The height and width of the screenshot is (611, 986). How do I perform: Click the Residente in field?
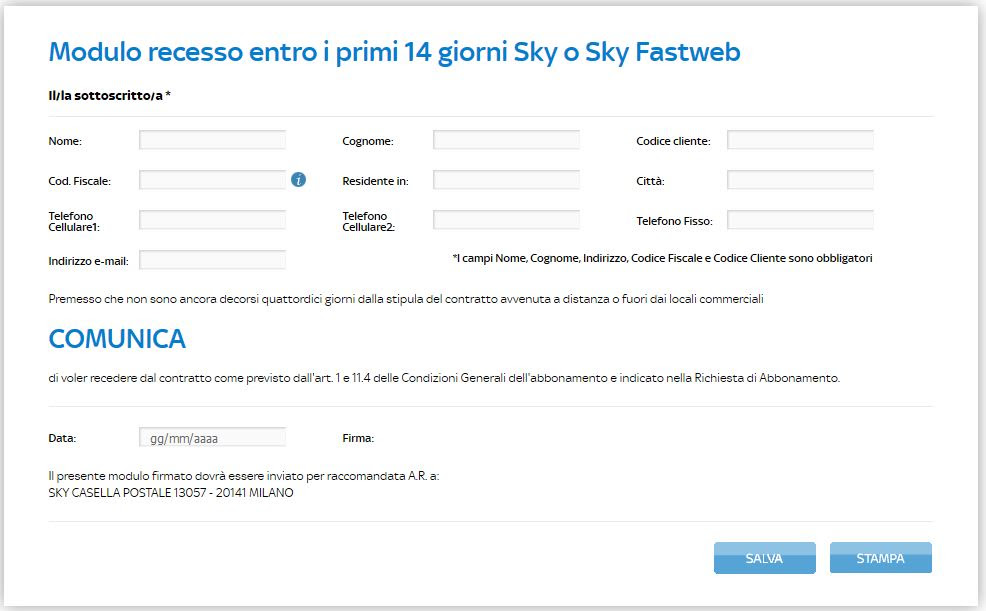pos(505,179)
